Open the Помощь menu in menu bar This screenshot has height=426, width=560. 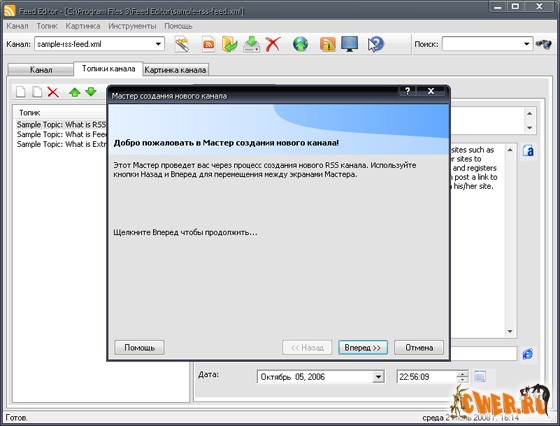[178, 26]
